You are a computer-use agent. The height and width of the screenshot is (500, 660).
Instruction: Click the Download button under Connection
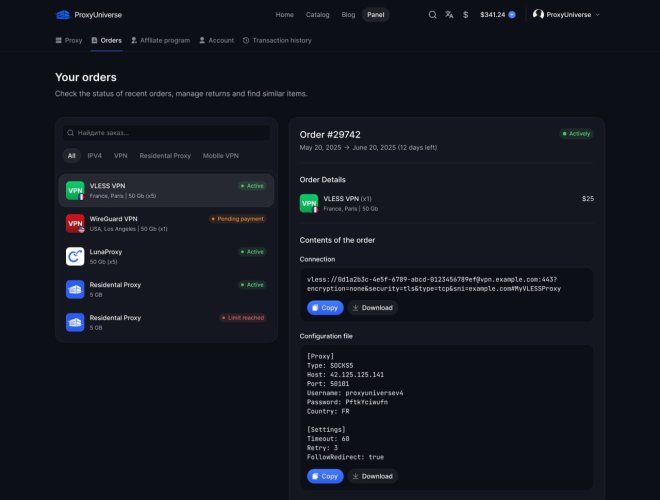pos(373,307)
